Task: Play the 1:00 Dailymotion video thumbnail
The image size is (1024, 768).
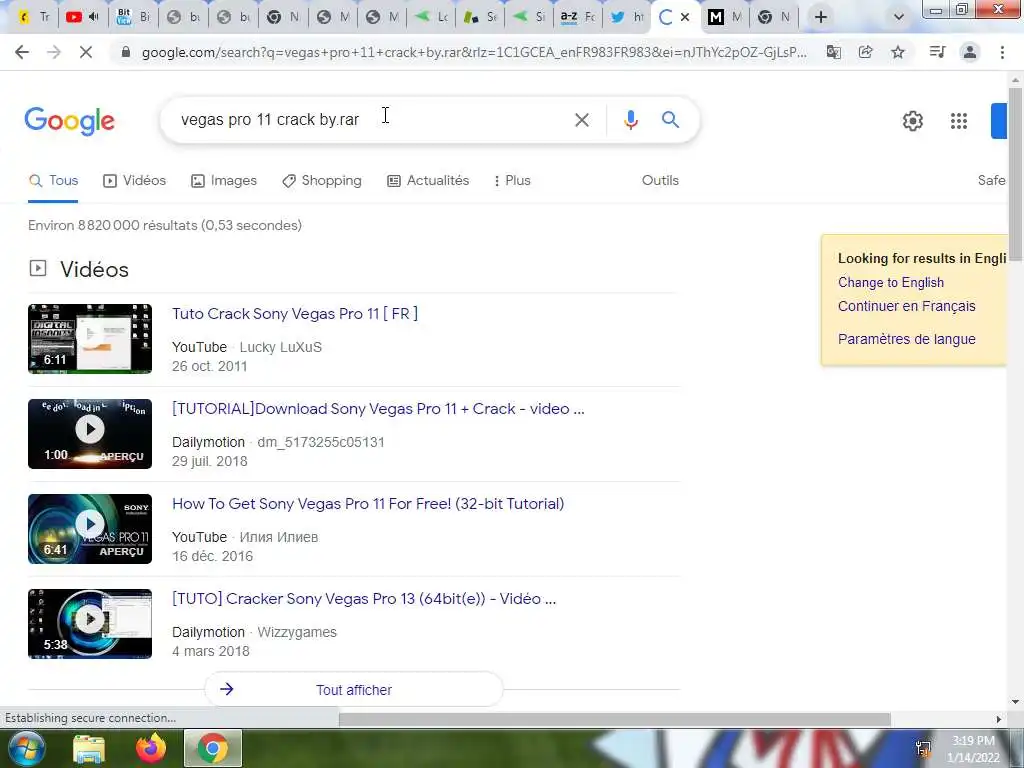Action: coord(90,434)
